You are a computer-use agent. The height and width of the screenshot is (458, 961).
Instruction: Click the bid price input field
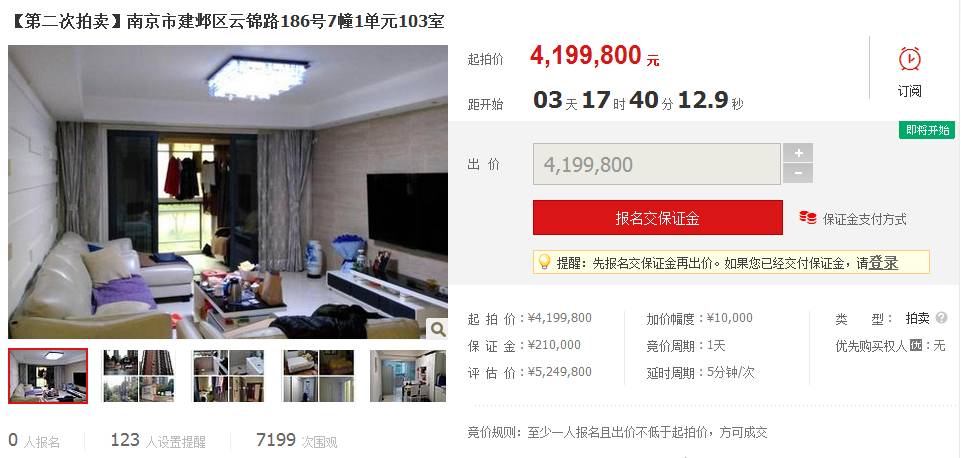[657, 164]
